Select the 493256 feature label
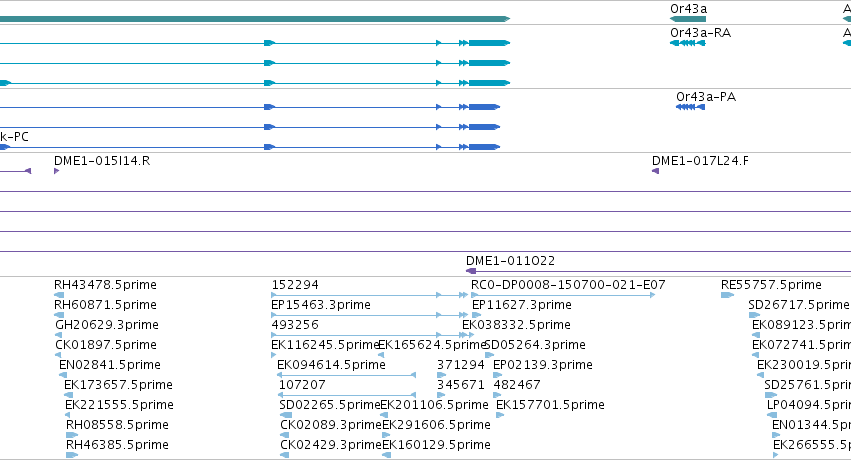 (x=295, y=325)
